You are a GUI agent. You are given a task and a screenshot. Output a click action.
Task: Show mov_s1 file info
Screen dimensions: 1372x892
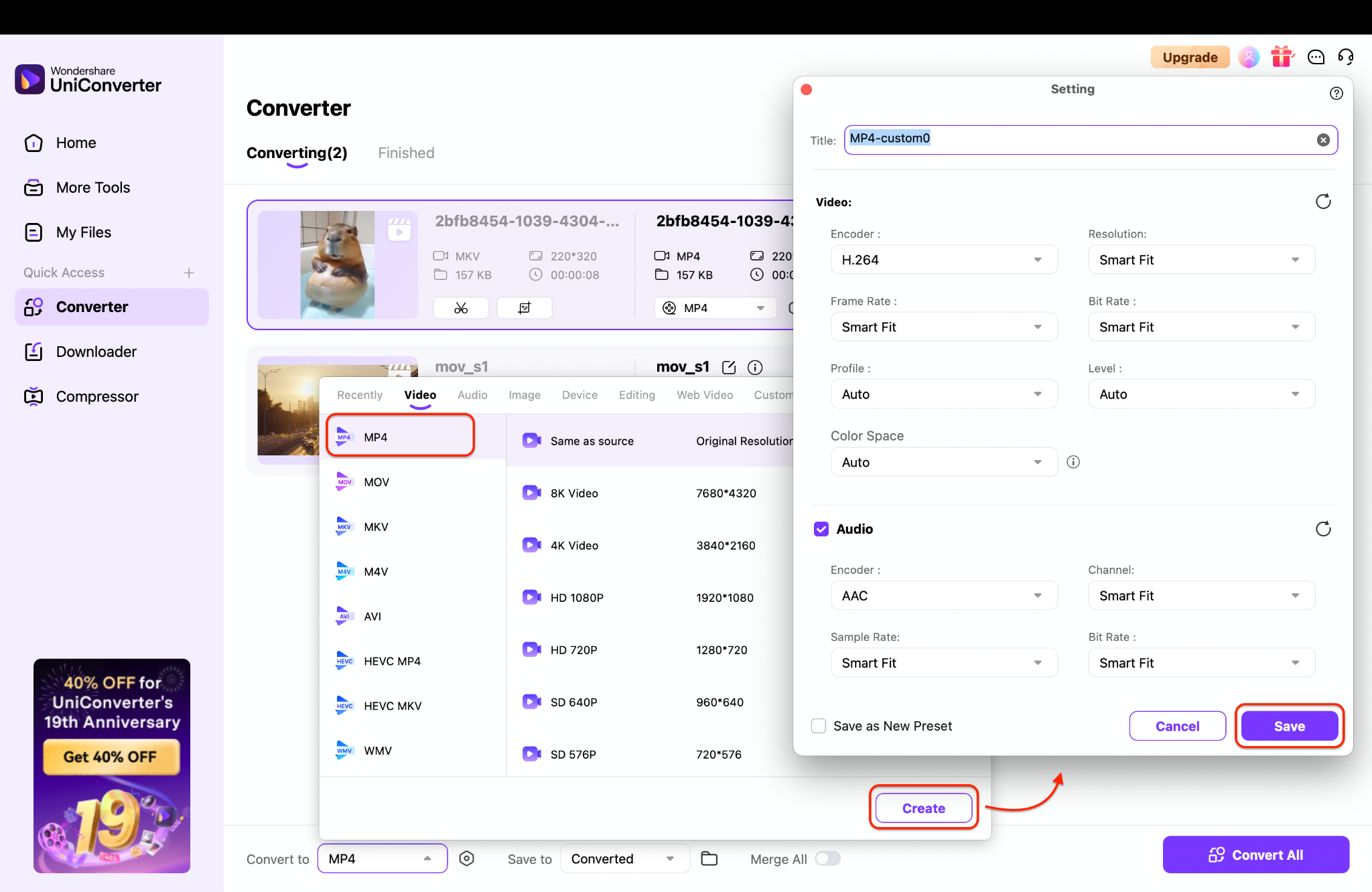point(755,367)
